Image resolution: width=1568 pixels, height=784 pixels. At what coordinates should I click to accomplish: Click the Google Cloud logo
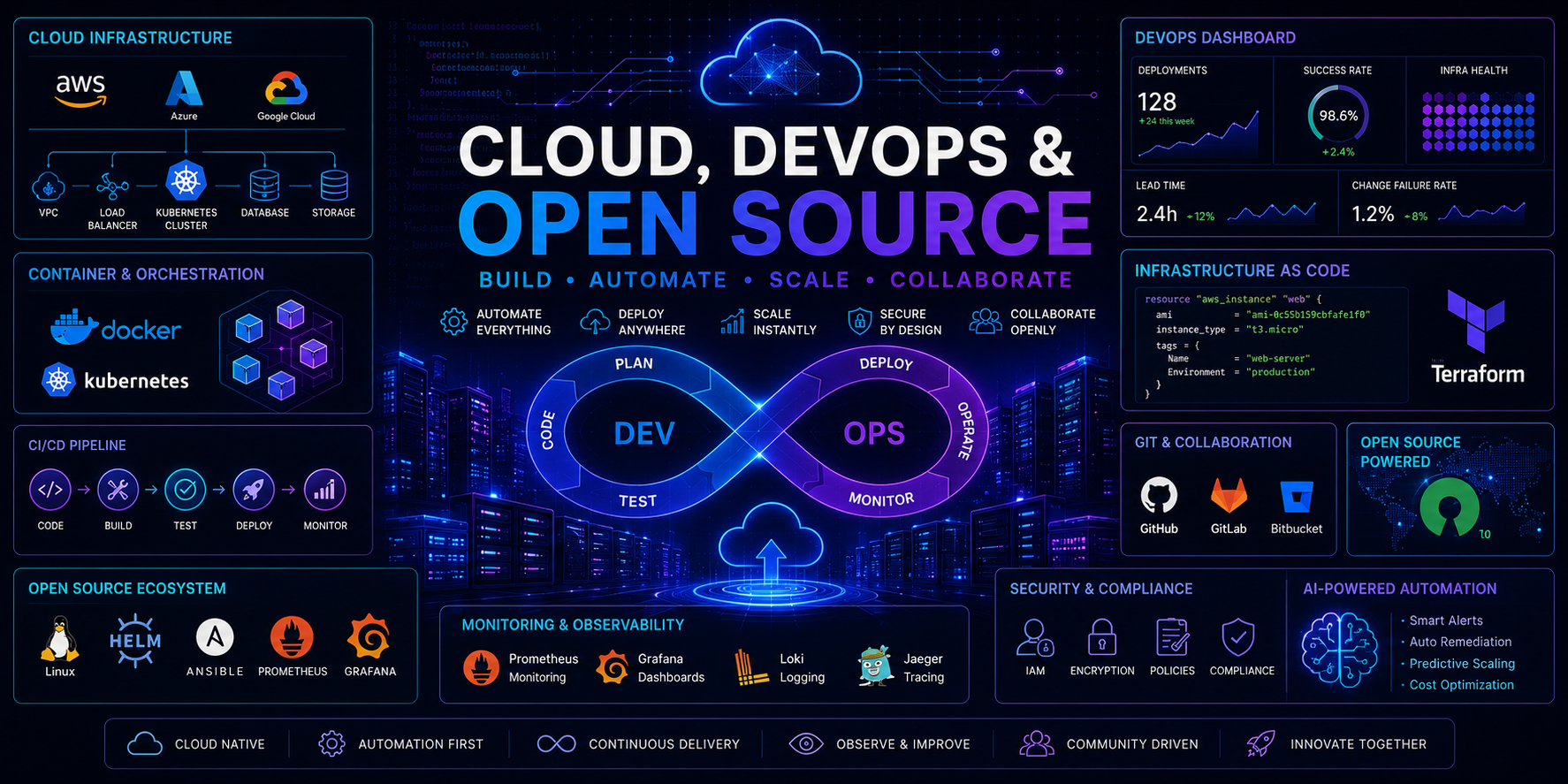285,89
